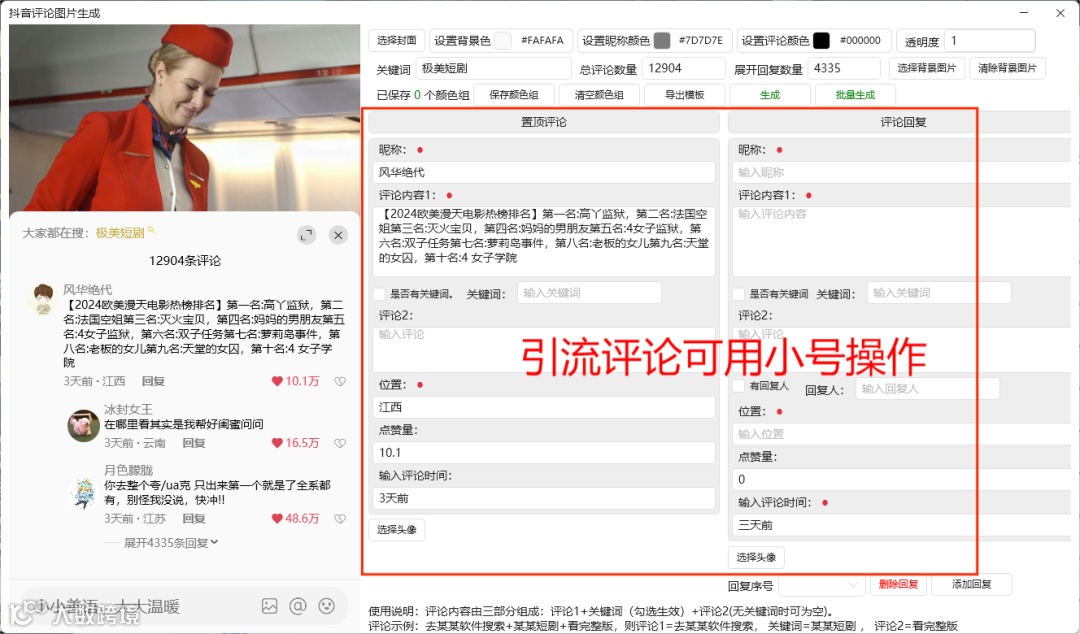Enable 是否有关键词 checkbox under 评论回复
The height and width of the screenshot is (634, 1080).
[x=738, y=294]
